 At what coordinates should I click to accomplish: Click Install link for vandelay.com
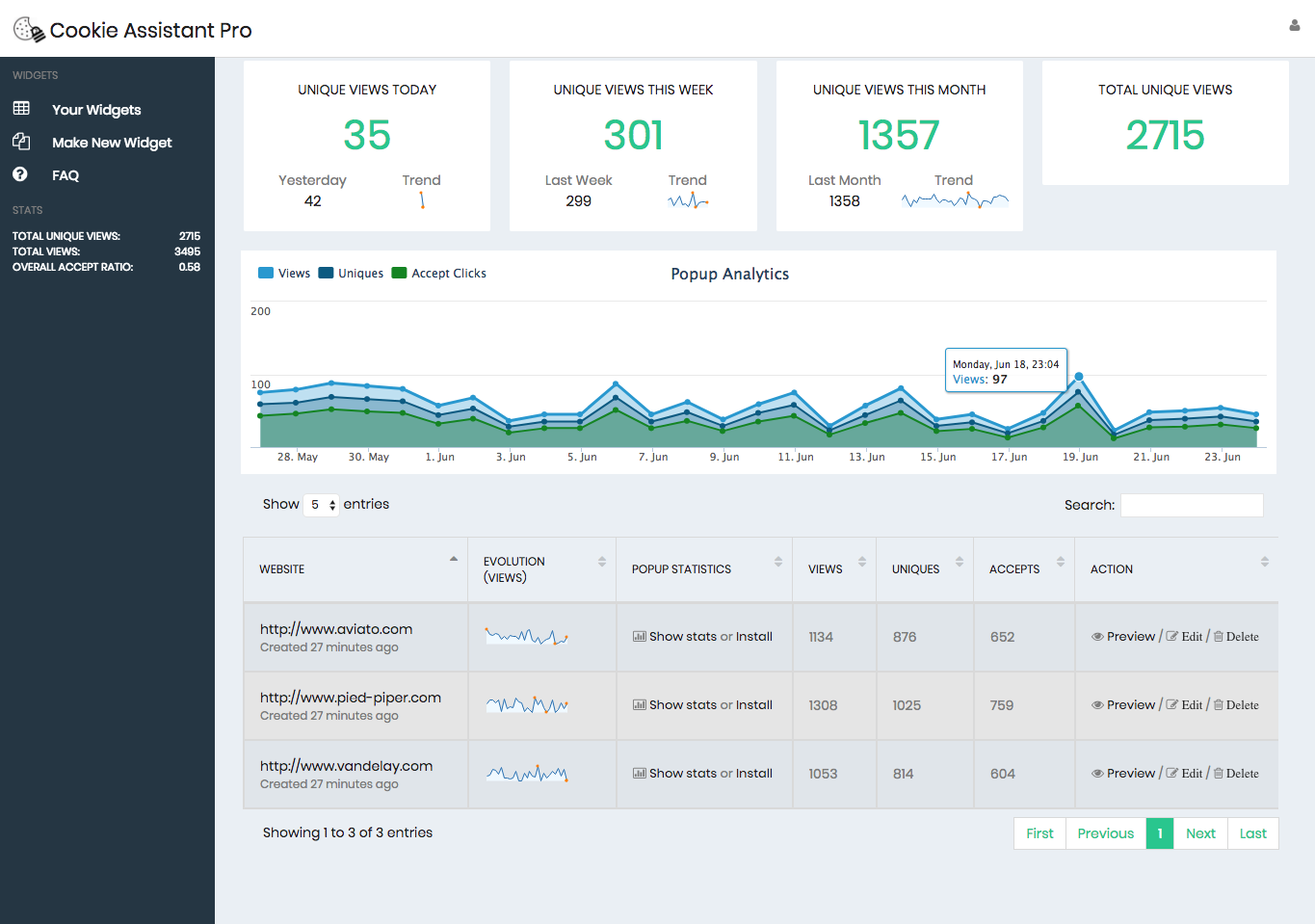coord(754,774)
